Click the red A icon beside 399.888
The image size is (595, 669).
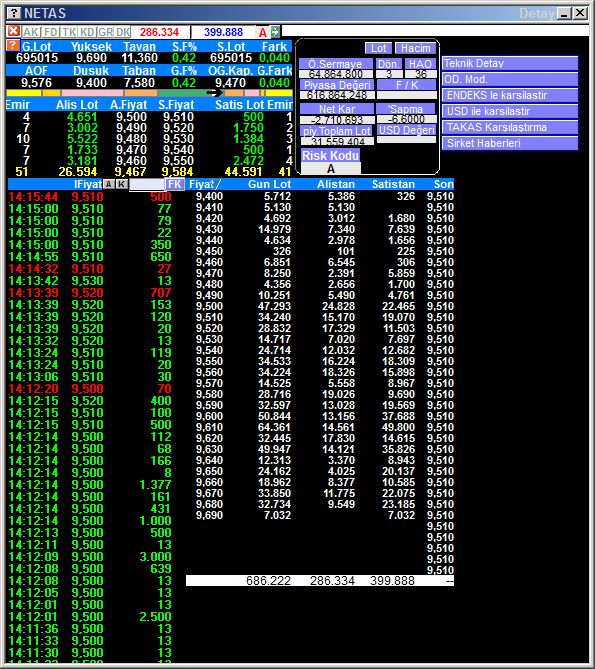[x=263, y=32]
